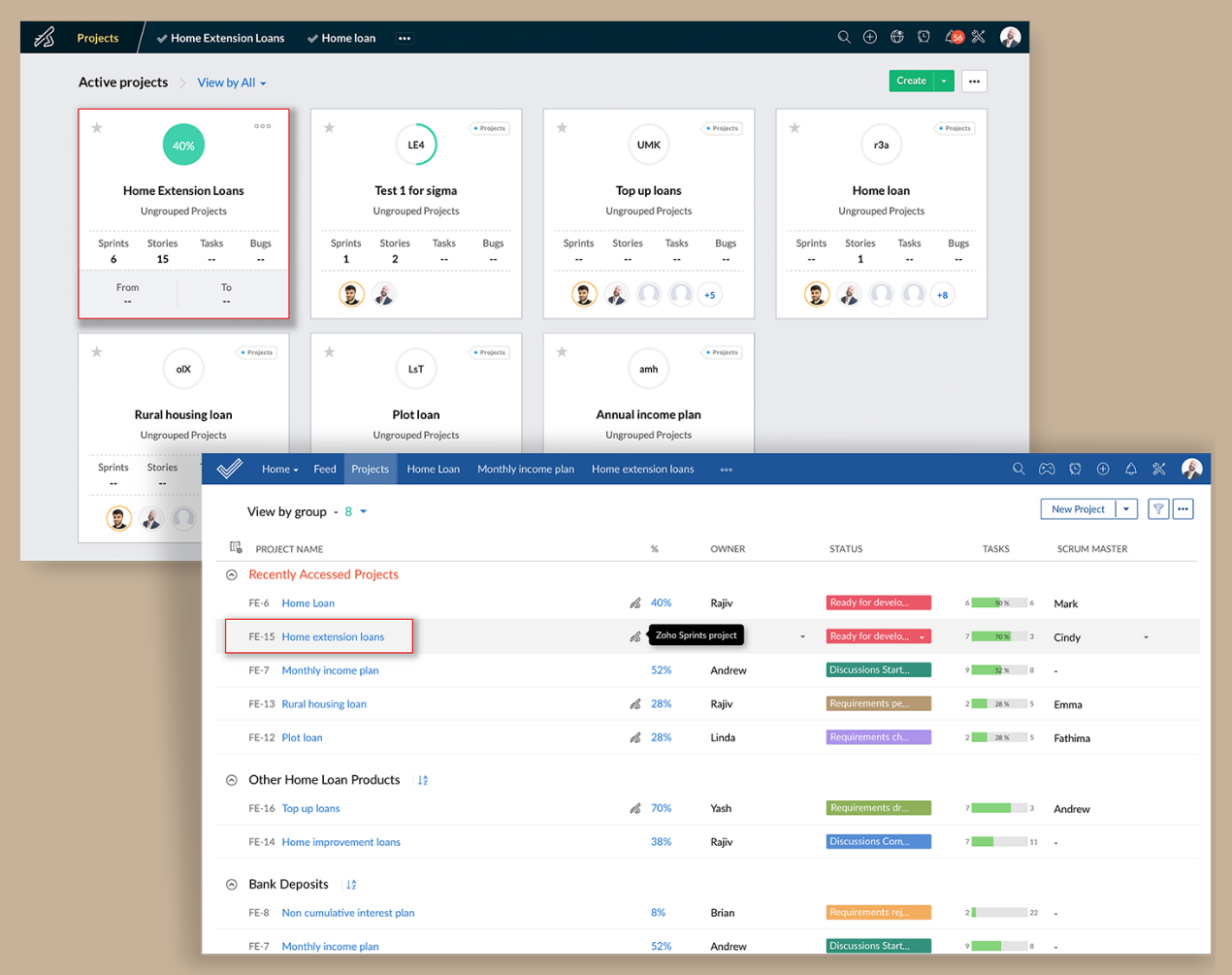Star the Home Extension Loans project card
Screen dimensions: 1232x975
(x=97, y=128)
